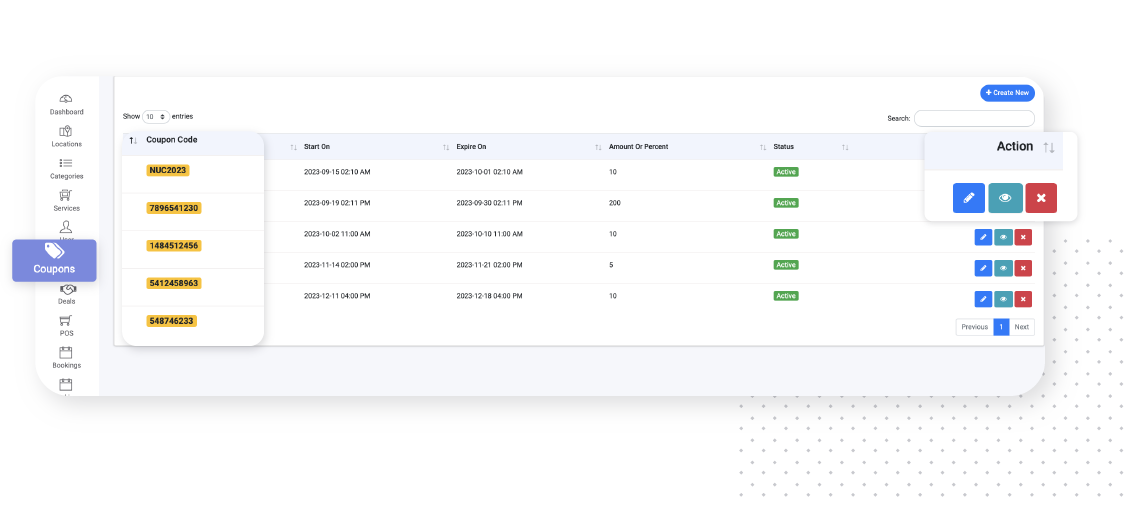
Task: Click the large red delete button
Action: coord(1041,198)
